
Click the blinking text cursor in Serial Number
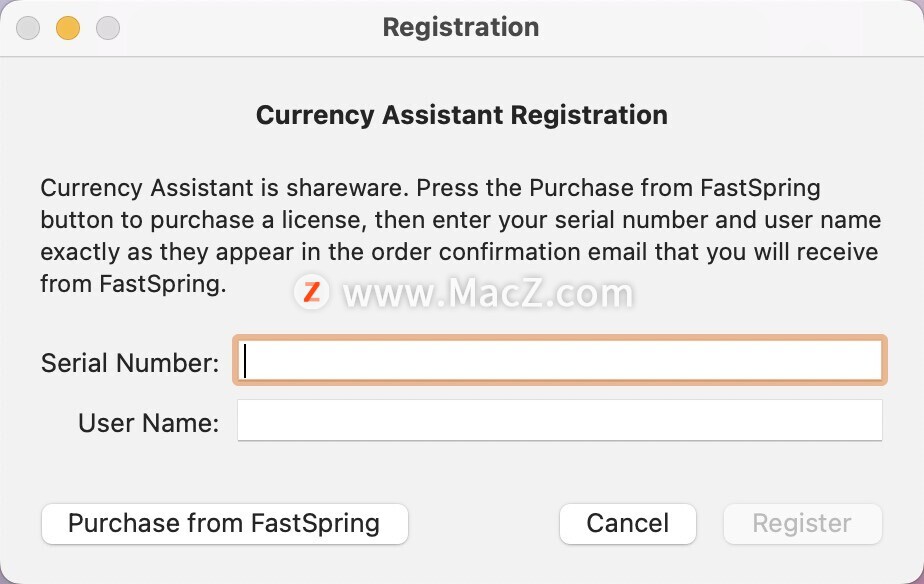pyautogui.click(x=245, y=361)
